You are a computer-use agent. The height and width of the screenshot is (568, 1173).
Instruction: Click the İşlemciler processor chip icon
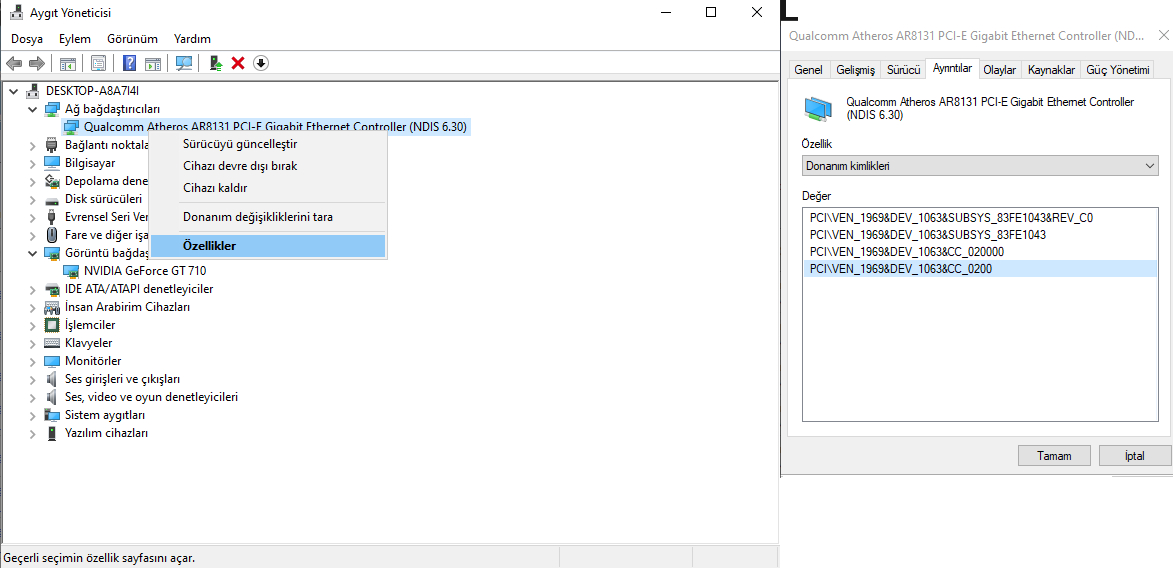[52, 325]
